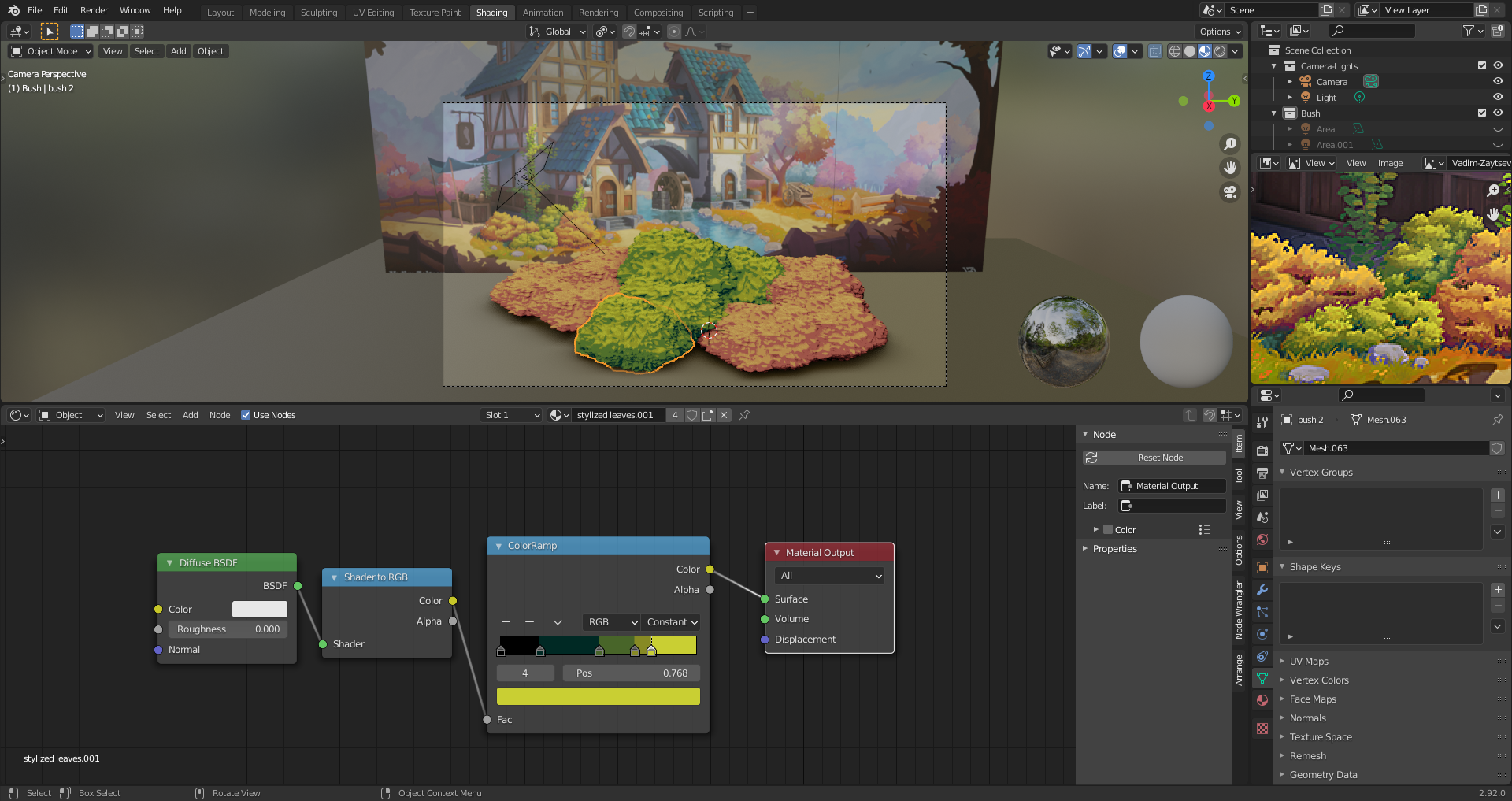Toggle X-Ray in the viewport header
Screen dimensions: 1512x801
pos(1154,51)
